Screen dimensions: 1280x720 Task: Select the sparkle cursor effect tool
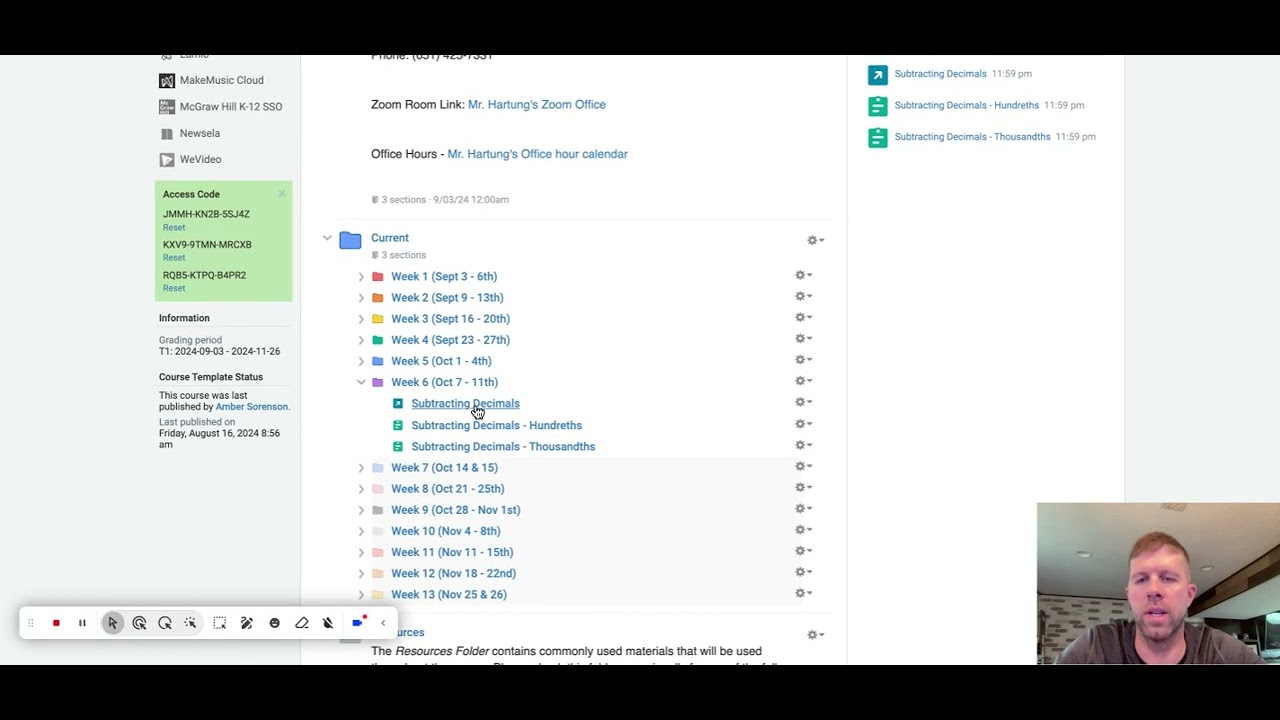coord(190,623)
